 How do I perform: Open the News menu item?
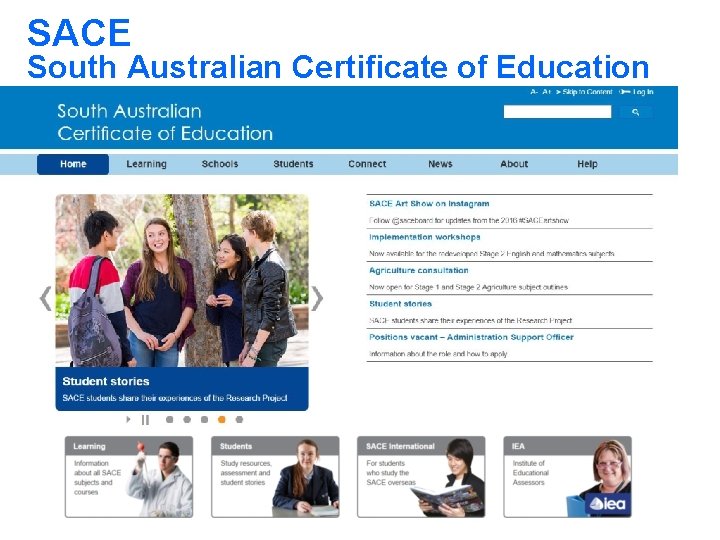click(x=440, y=164)
